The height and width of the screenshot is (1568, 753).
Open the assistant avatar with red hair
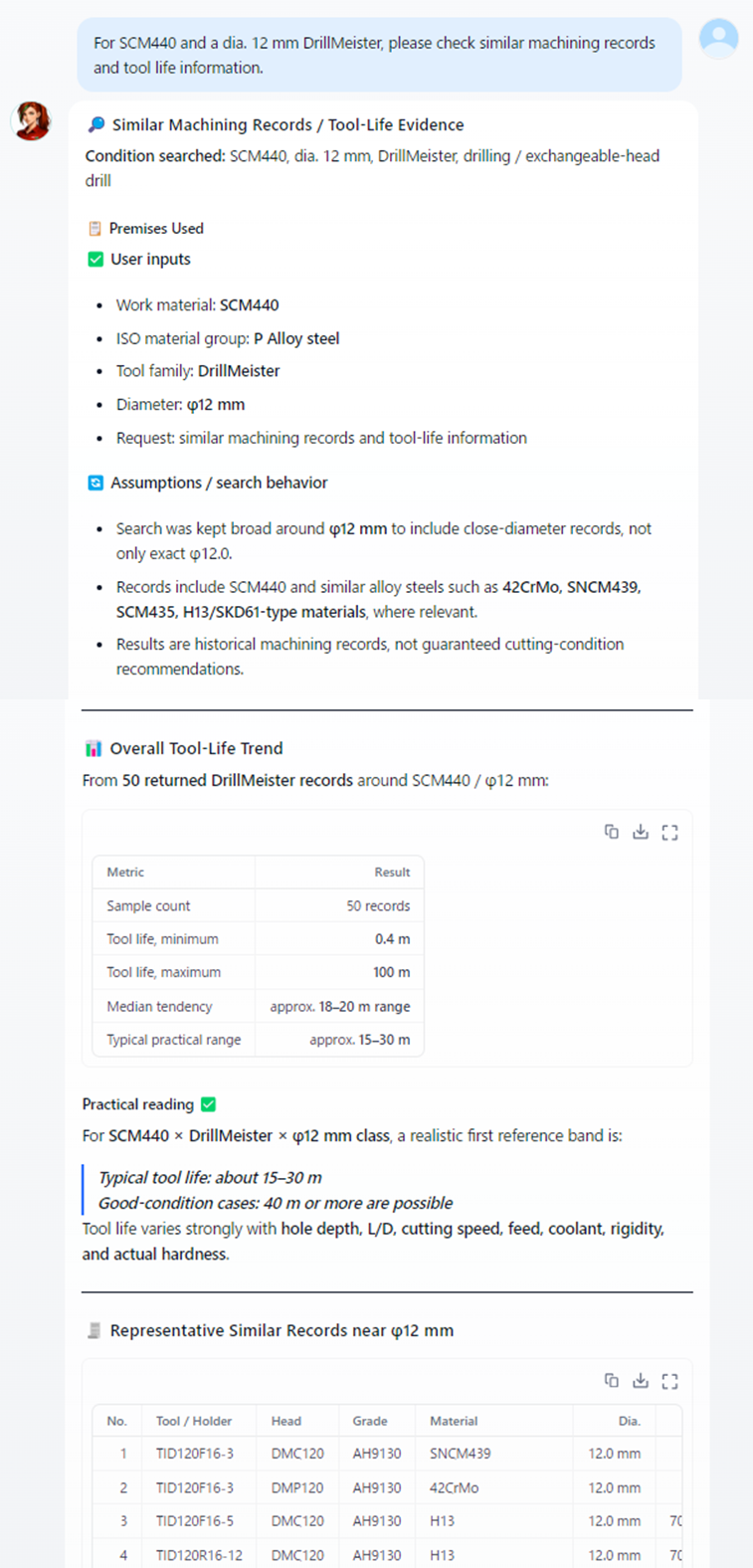tap(31, 120)
